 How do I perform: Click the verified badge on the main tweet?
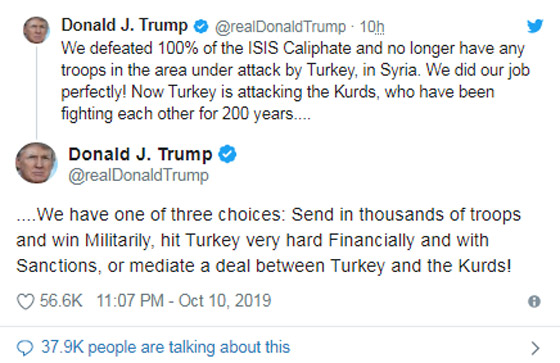(x=227, y=154)
